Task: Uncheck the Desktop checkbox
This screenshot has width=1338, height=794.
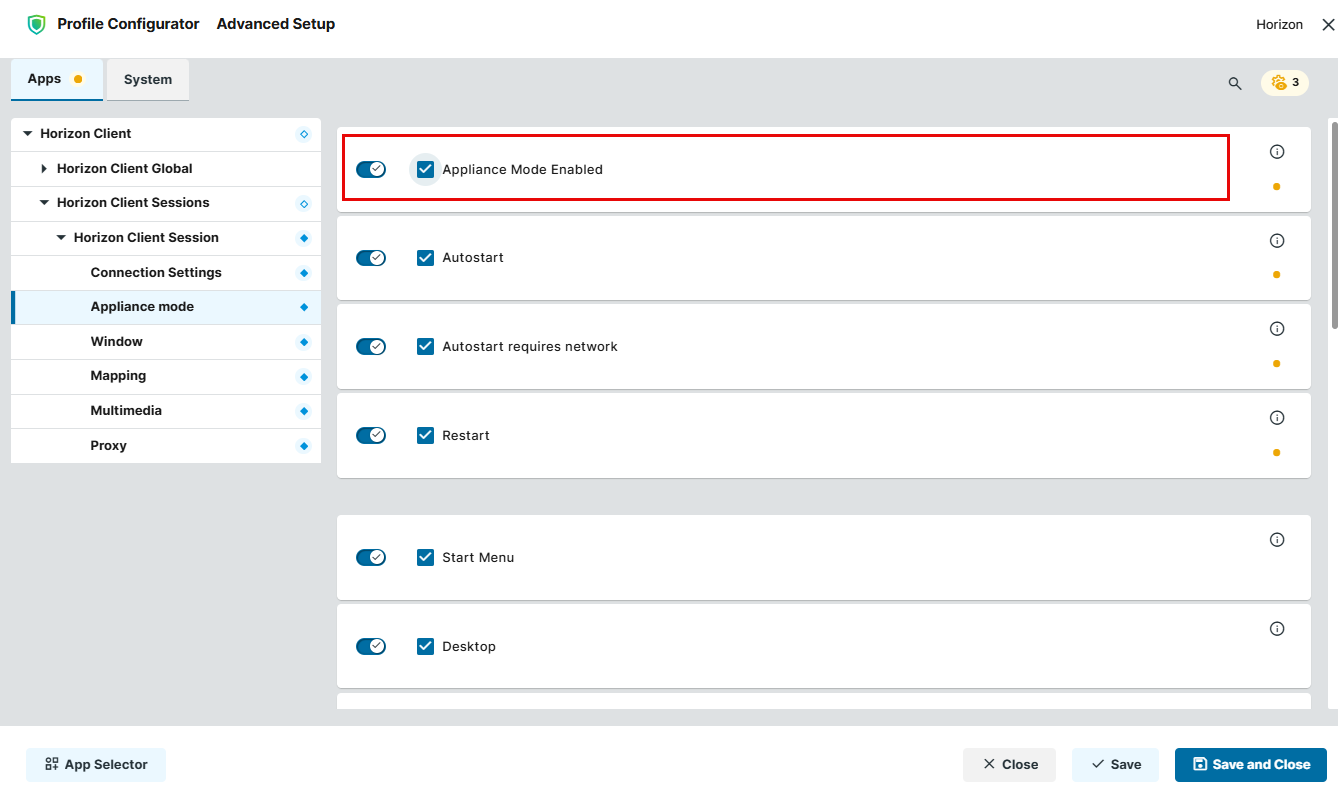Action: pos(425,646)
